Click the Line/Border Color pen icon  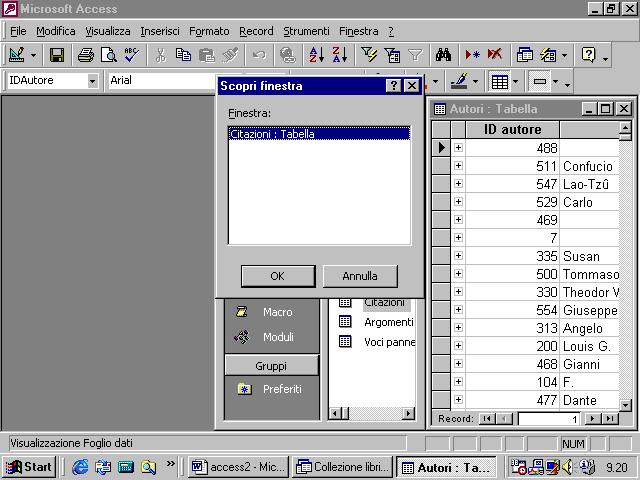pos(459,81)
